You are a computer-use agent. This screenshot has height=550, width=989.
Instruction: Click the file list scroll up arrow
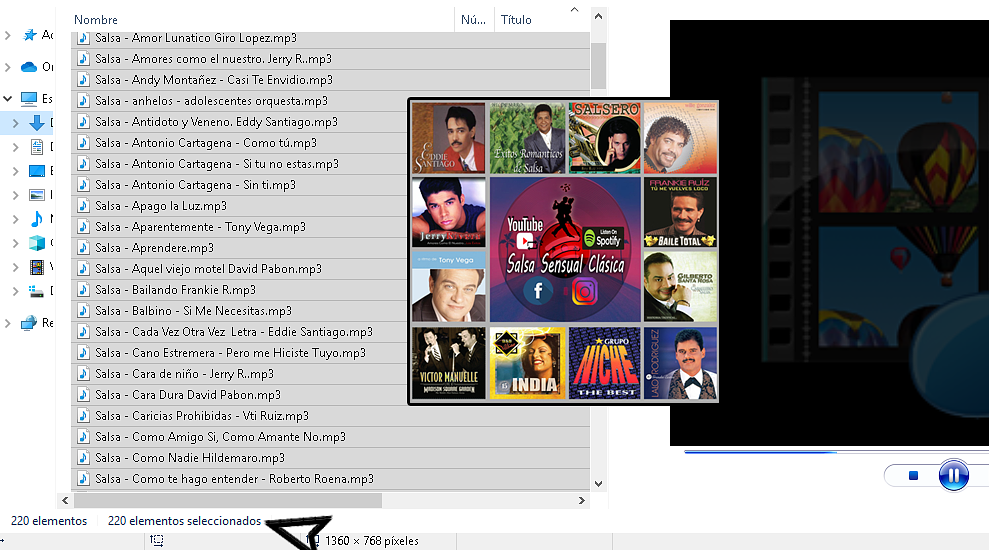599,16
